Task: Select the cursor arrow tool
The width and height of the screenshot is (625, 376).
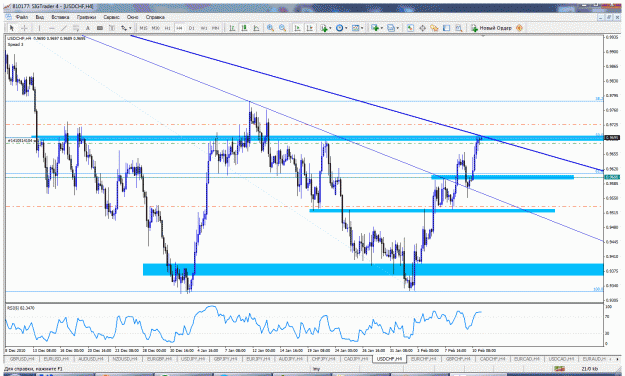Action: pos(12,28)
